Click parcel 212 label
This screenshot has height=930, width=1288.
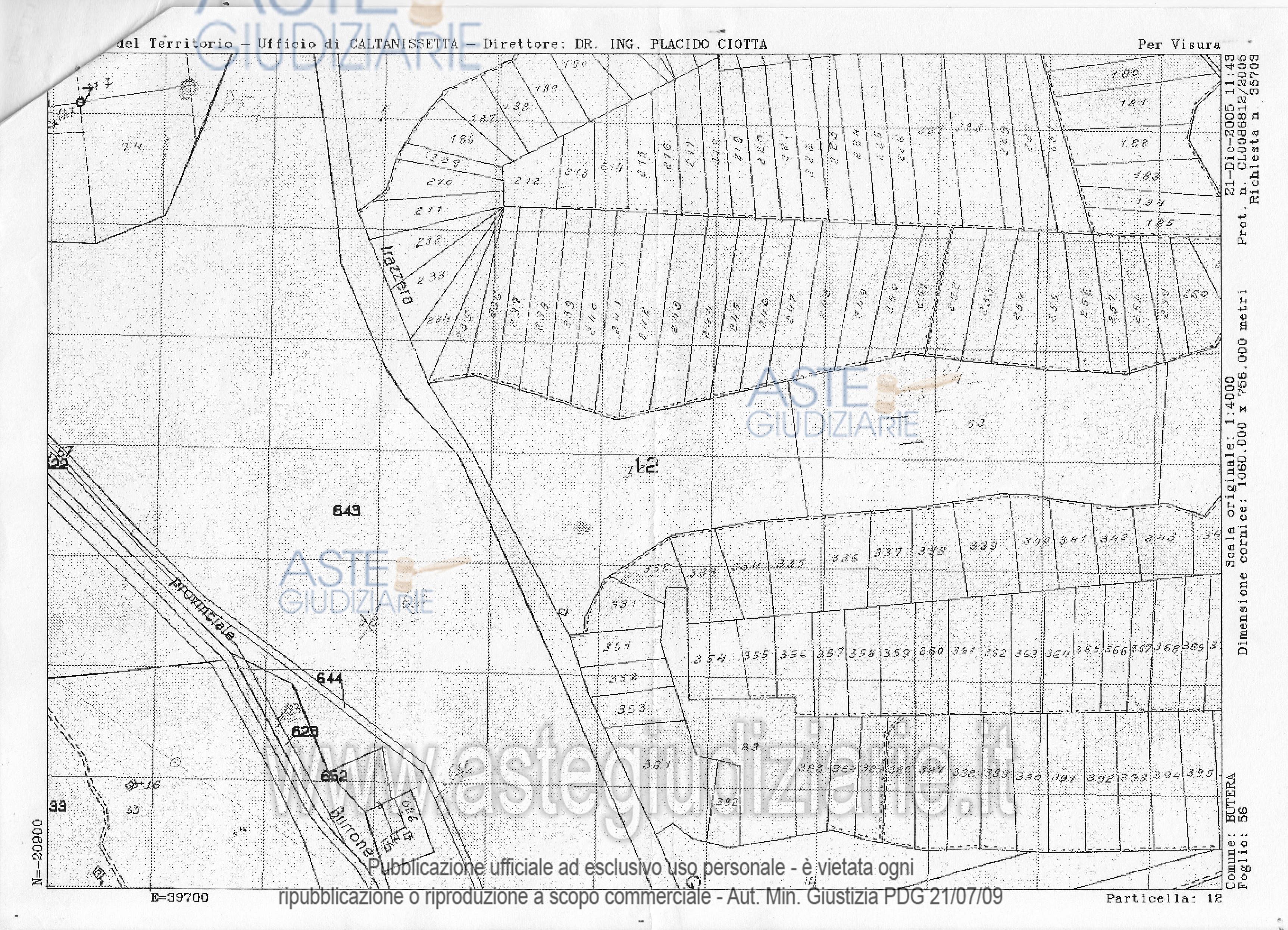coord(526,181)
